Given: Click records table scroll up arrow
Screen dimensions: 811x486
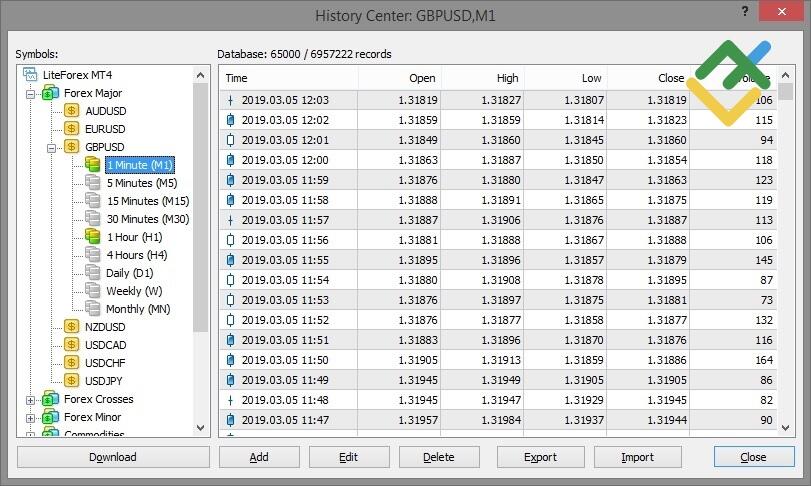Looking at the screenshot, I should [786, 75].
